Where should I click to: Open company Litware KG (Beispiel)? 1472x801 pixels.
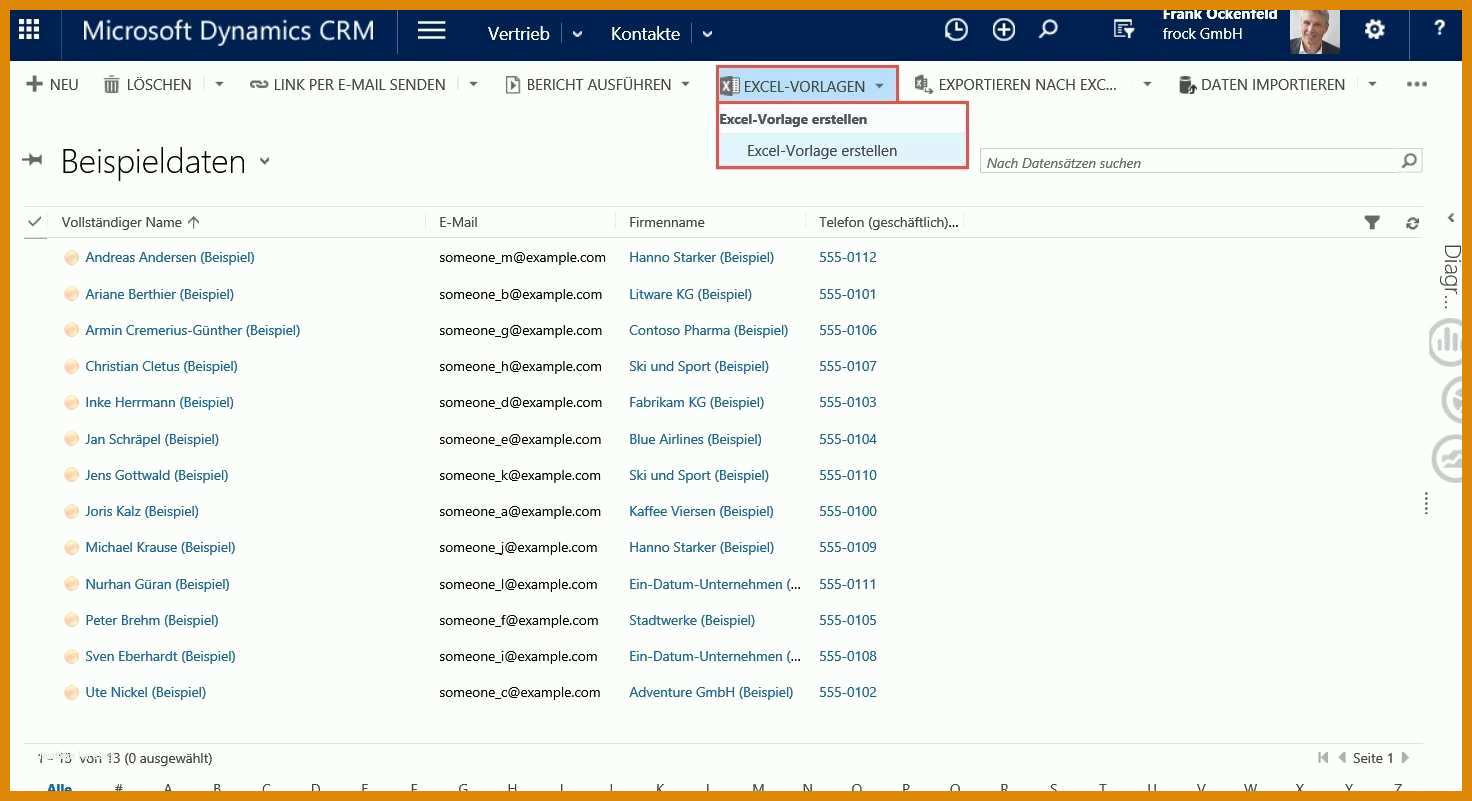pos(690,294)
